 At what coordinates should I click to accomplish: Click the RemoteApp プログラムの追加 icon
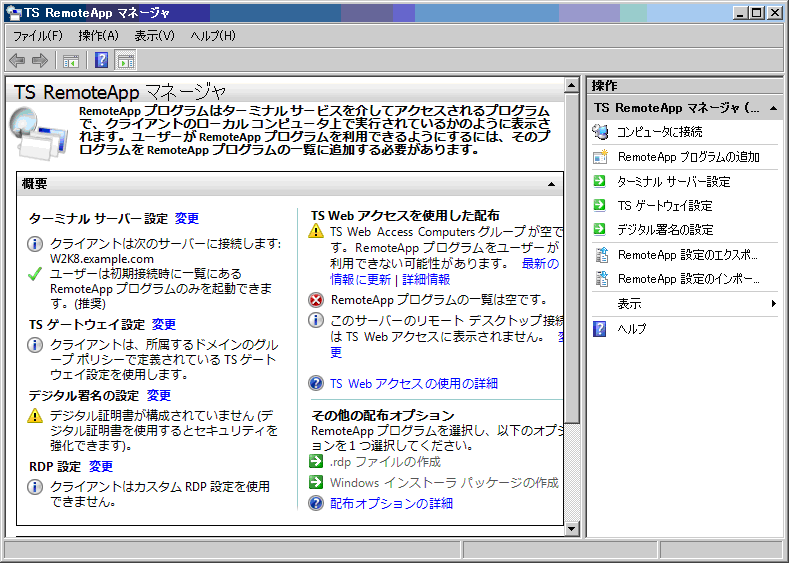point(600,156)
